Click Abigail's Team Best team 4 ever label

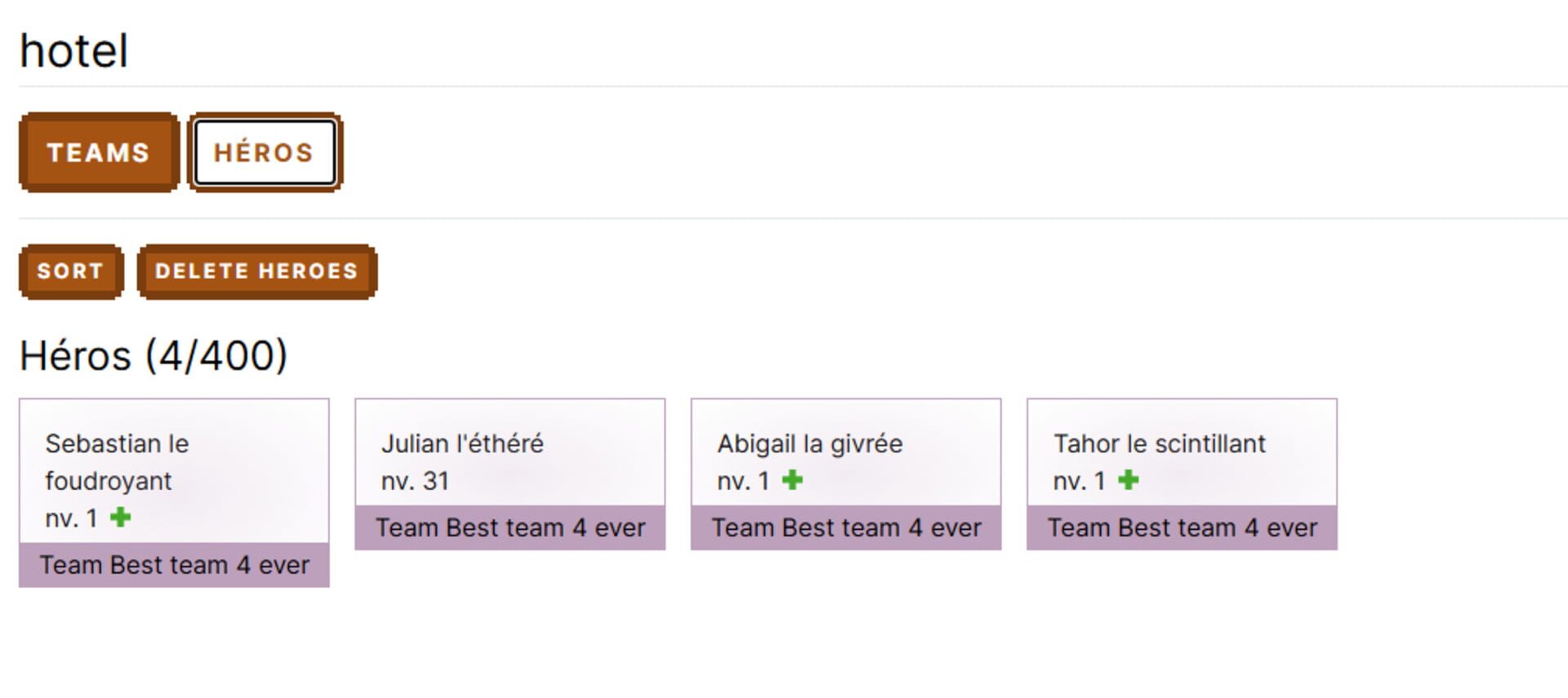coord(846,527)
